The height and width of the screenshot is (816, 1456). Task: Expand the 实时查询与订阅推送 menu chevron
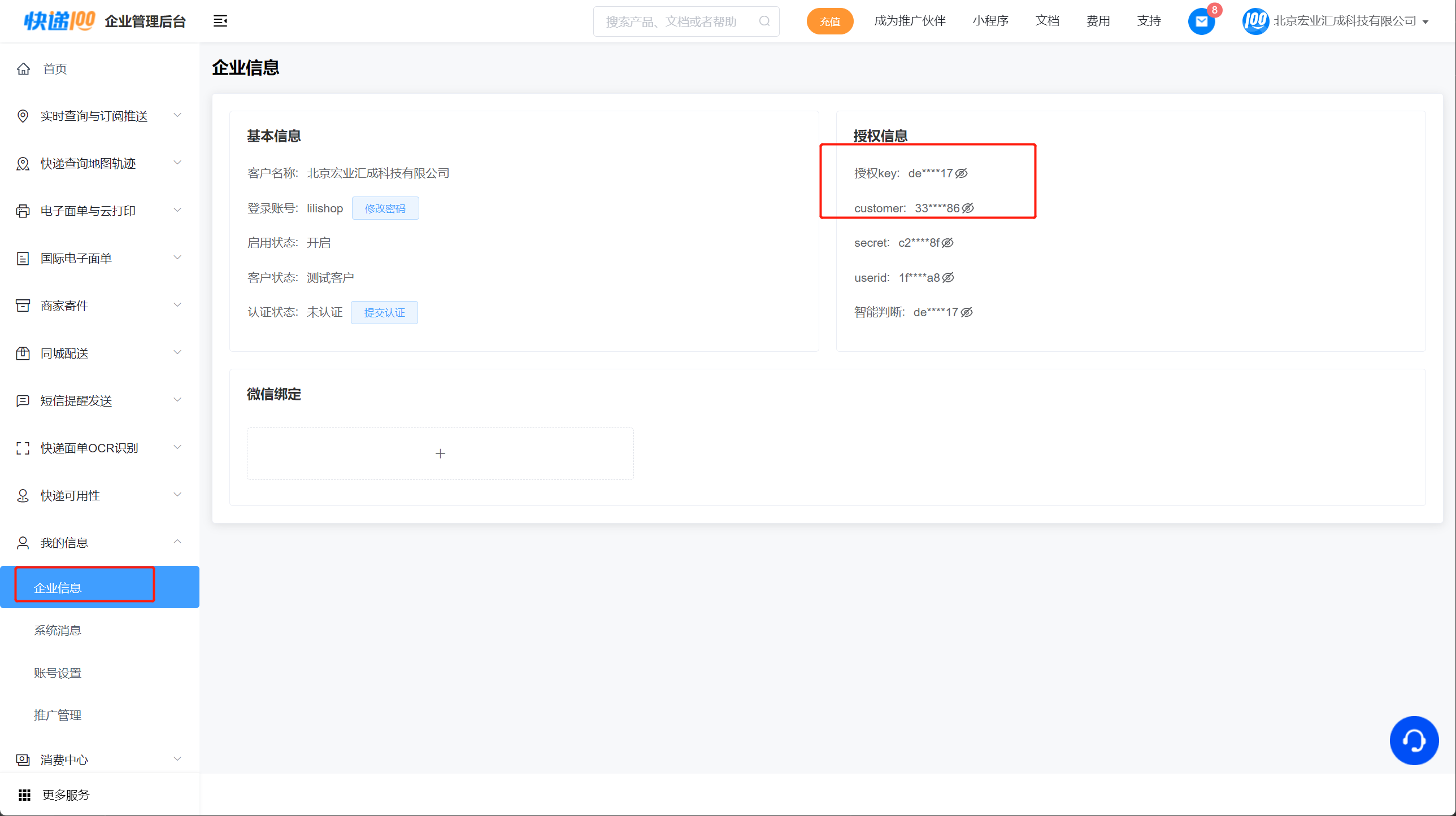pyautogui.click(x=177, y=115)
